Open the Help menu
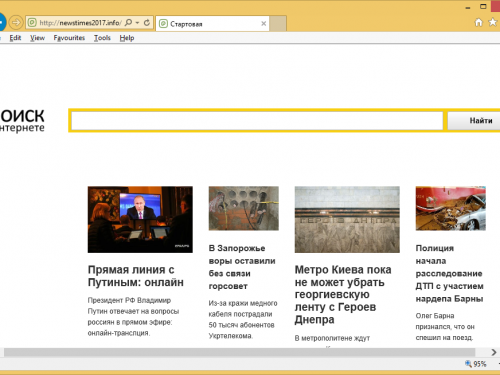The width and height of the screenshot is (500, 375). coord(127,38)
